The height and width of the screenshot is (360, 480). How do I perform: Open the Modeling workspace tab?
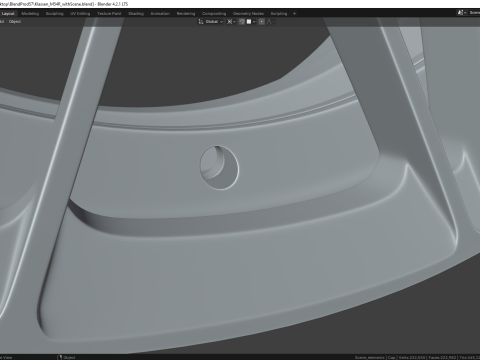tap(30, 14)
